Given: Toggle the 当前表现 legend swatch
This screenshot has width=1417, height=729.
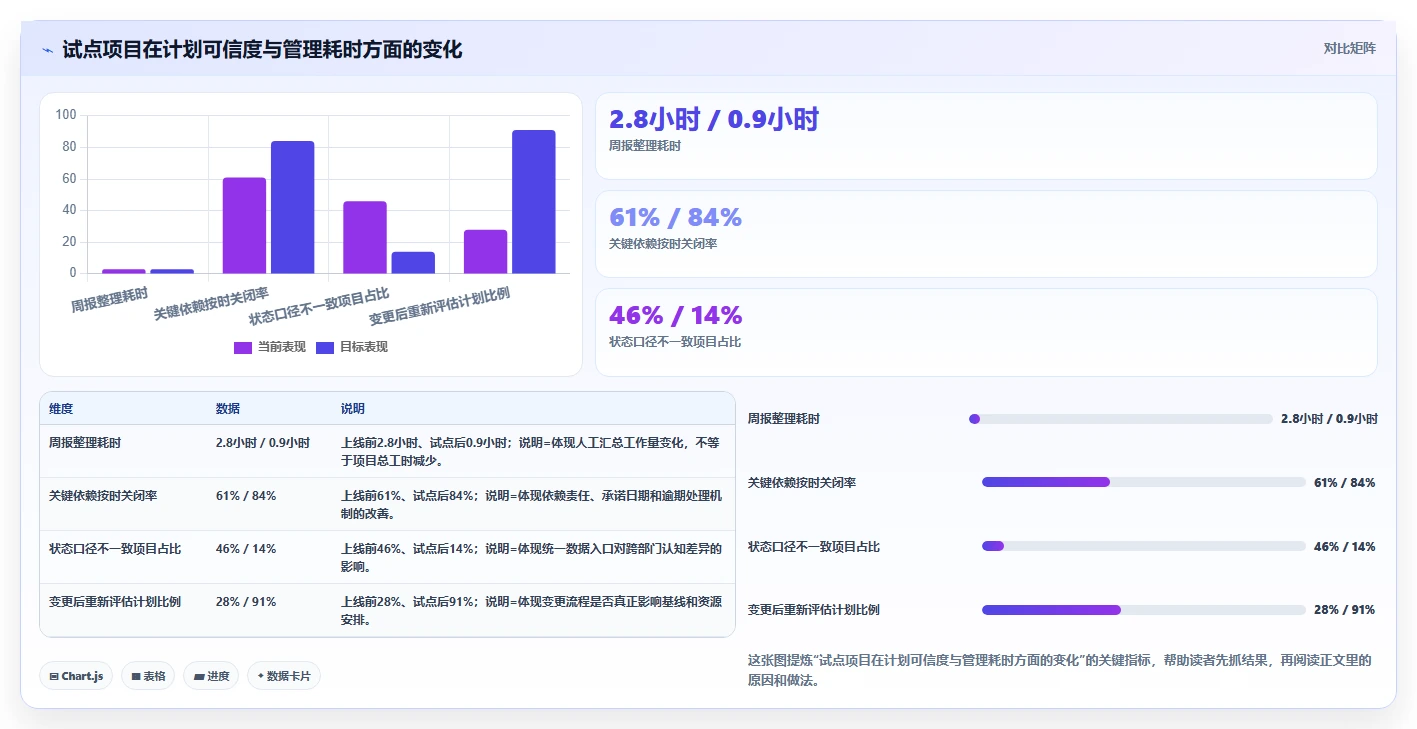Looking at the screenshot, I should coord(243,347).
